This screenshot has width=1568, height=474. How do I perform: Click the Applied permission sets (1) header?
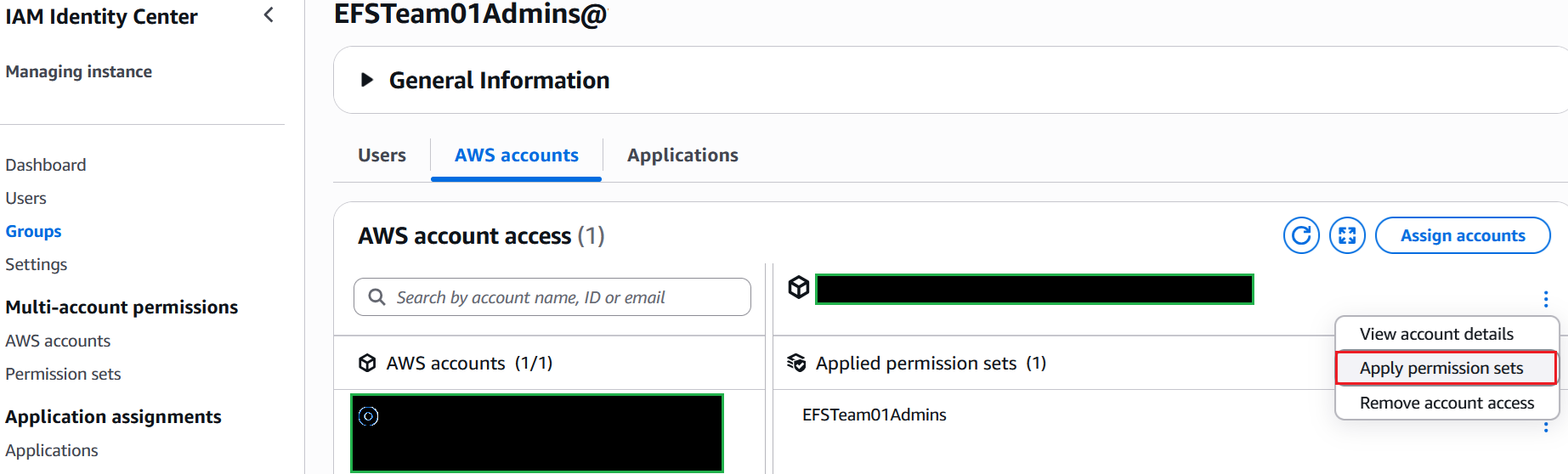pos(931,363)
